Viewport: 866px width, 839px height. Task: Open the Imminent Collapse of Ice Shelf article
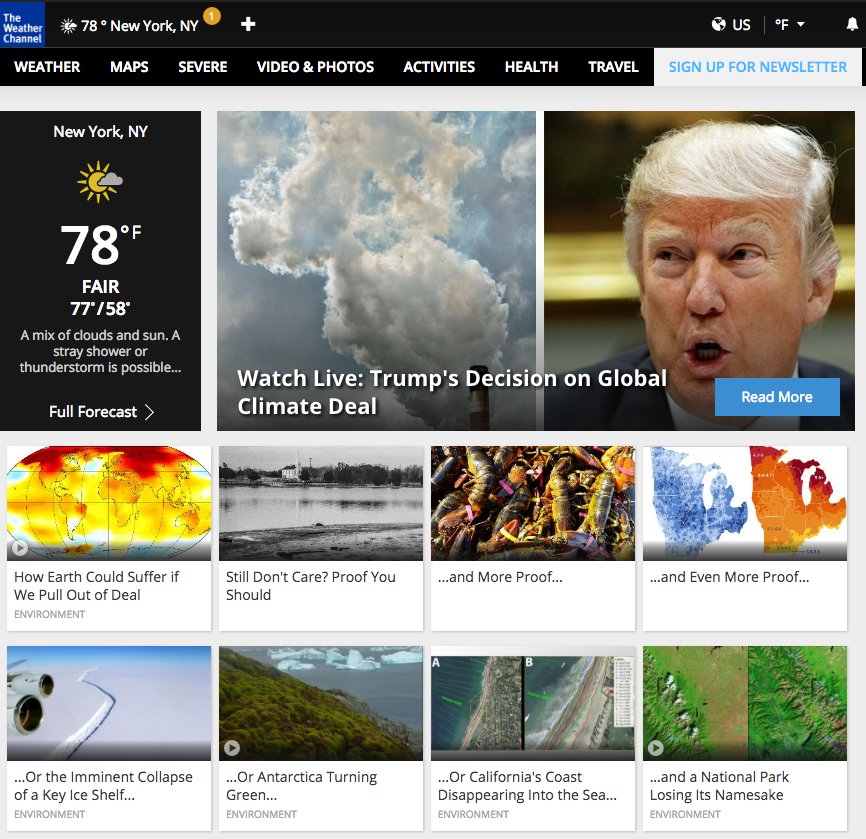[x=103, y=785]
